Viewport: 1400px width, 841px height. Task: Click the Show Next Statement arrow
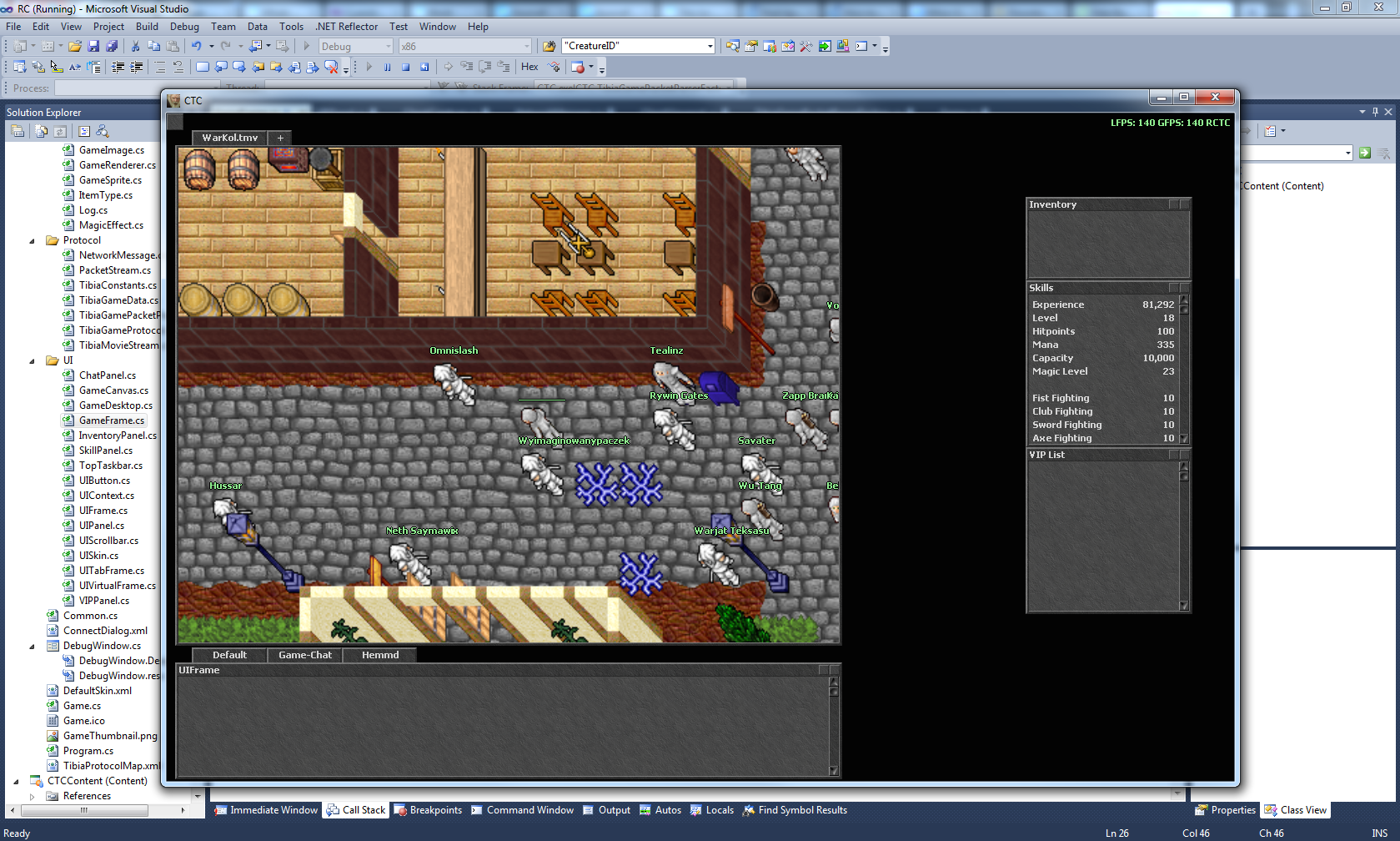coord(448,67)
